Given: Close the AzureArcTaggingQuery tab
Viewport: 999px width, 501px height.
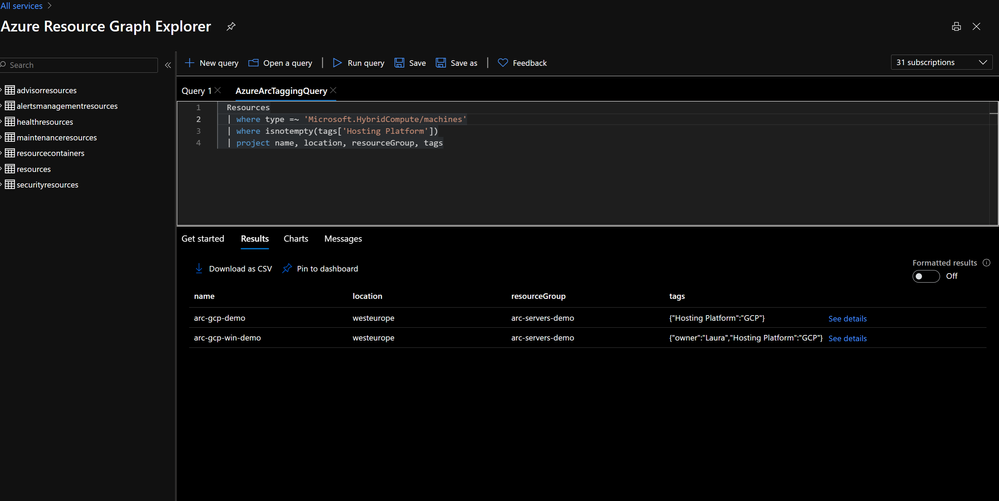Looking at the screenshot, I should point(333,91).
